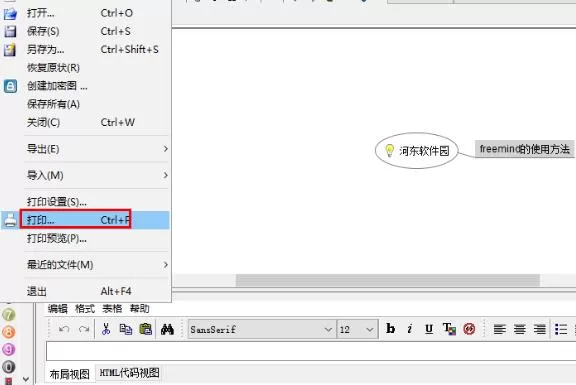The image size is (576, 385).
Task: Align text left icon
Action: 500,329
